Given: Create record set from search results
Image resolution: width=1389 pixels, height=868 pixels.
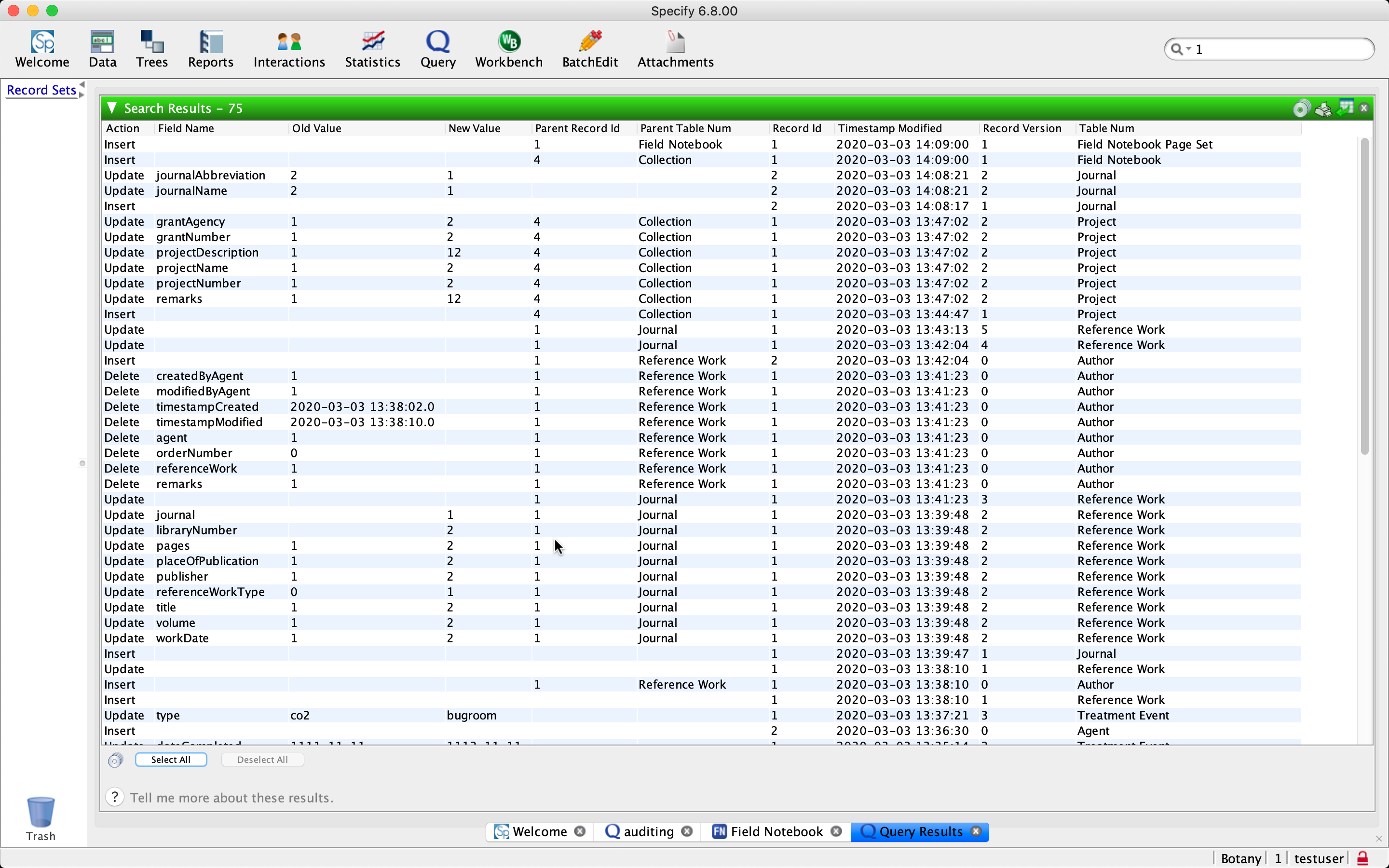Looking at the screenshot, I should click(x=1301, y=108).
